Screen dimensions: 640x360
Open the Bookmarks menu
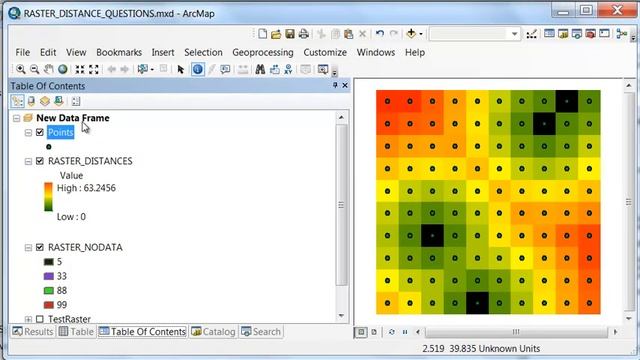point(119,52)
